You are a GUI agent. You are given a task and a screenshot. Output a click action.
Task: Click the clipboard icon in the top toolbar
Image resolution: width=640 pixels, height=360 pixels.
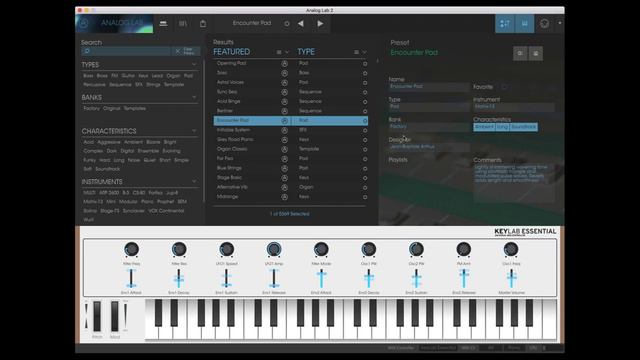[x=203, y=24]
